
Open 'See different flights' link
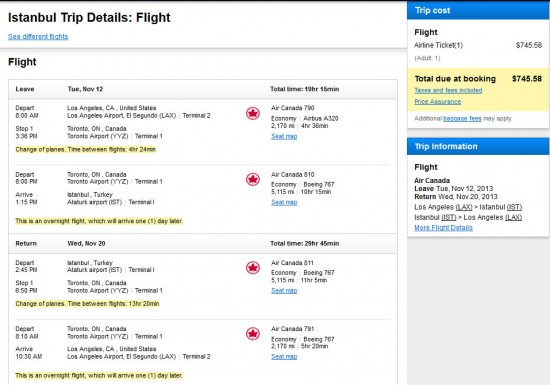pos(38,36)
